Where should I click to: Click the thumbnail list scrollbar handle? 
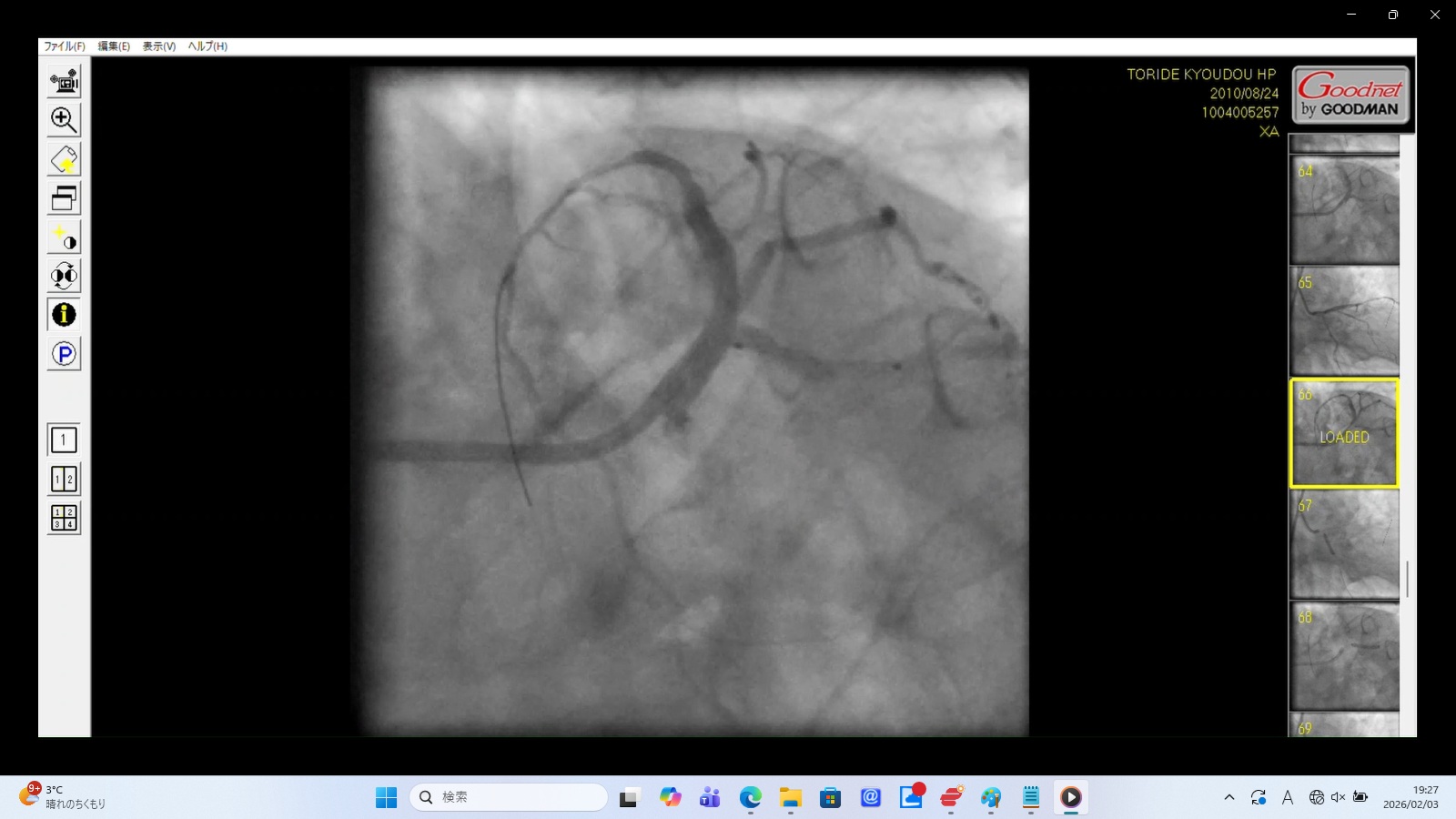pyautogui.click(x=1408, y=579)
